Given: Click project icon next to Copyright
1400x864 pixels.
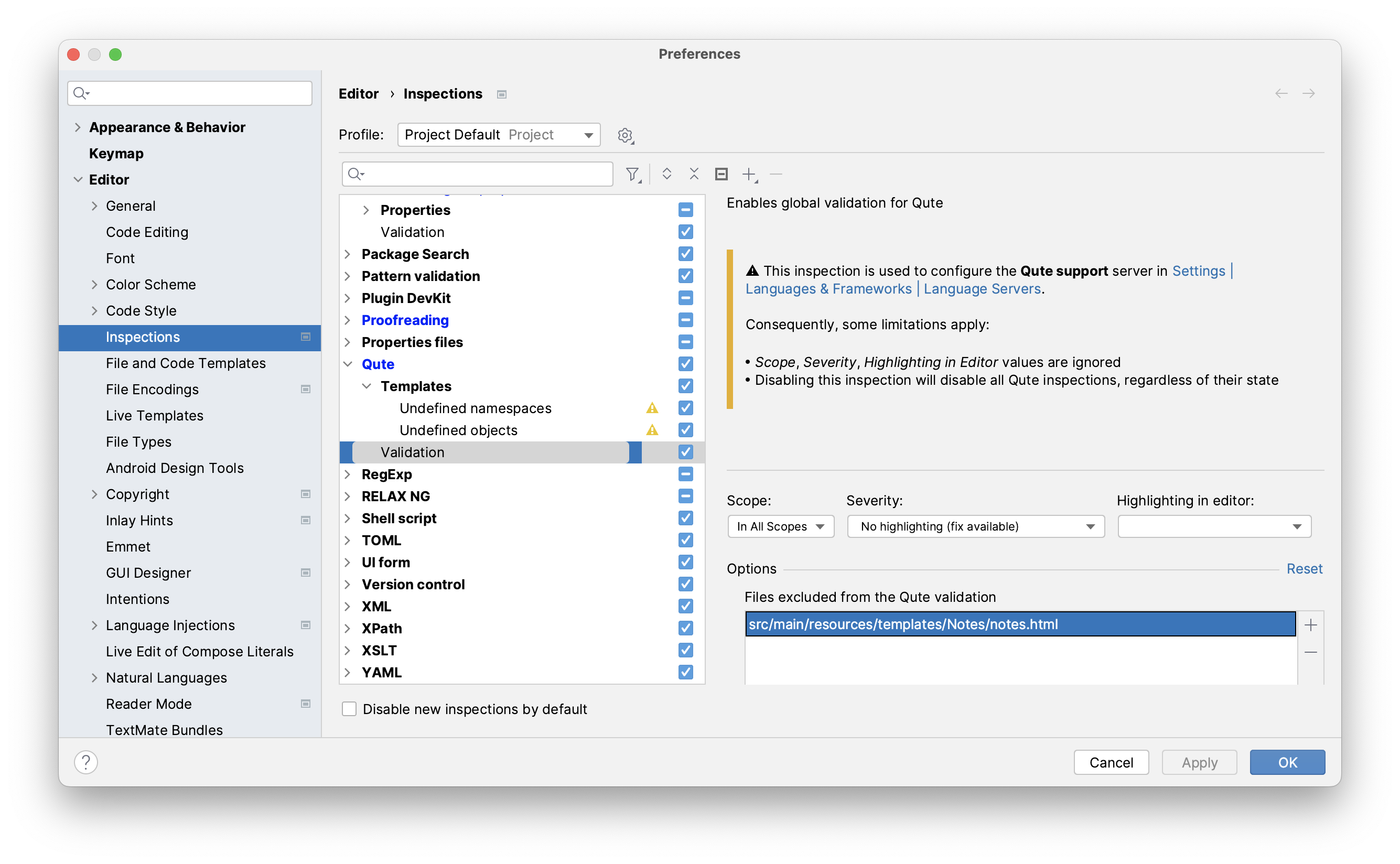Looking at the screenshot, I should pyautogui.click(x=306, y=494).
